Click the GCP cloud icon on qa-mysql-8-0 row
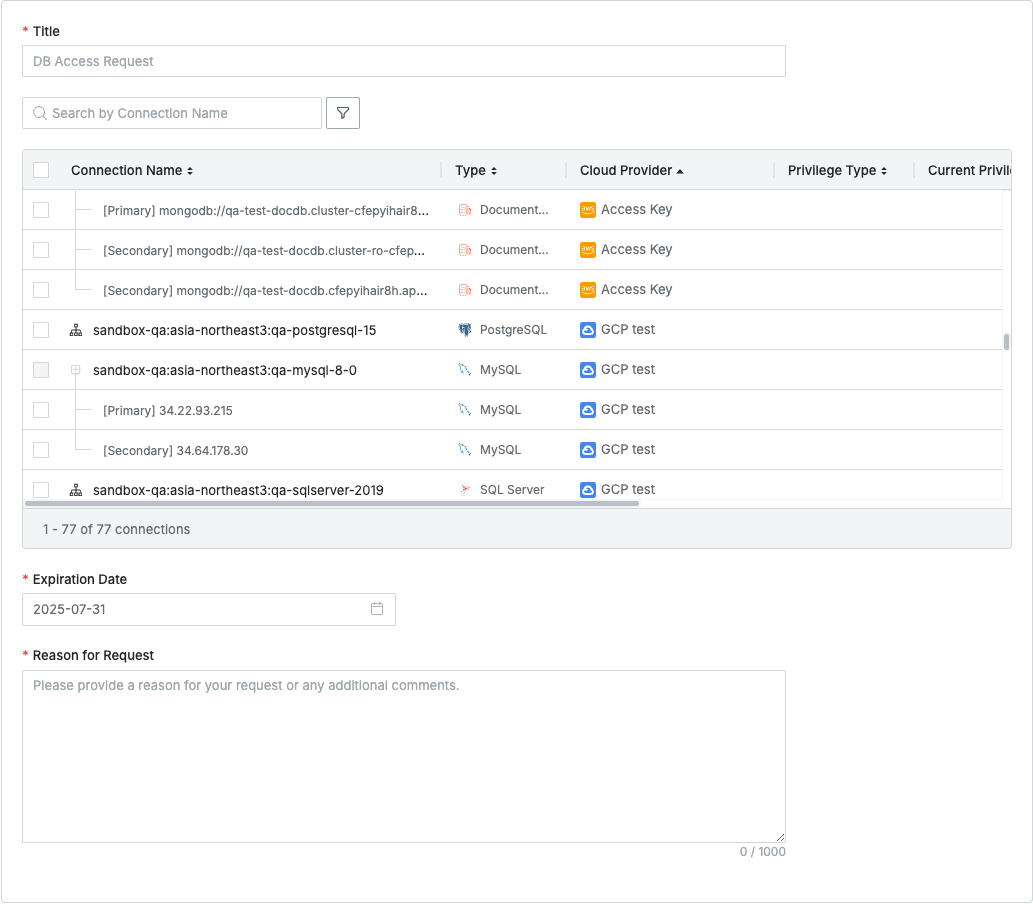The width and height of the screenshot is (1033, 904). [588, 370]
